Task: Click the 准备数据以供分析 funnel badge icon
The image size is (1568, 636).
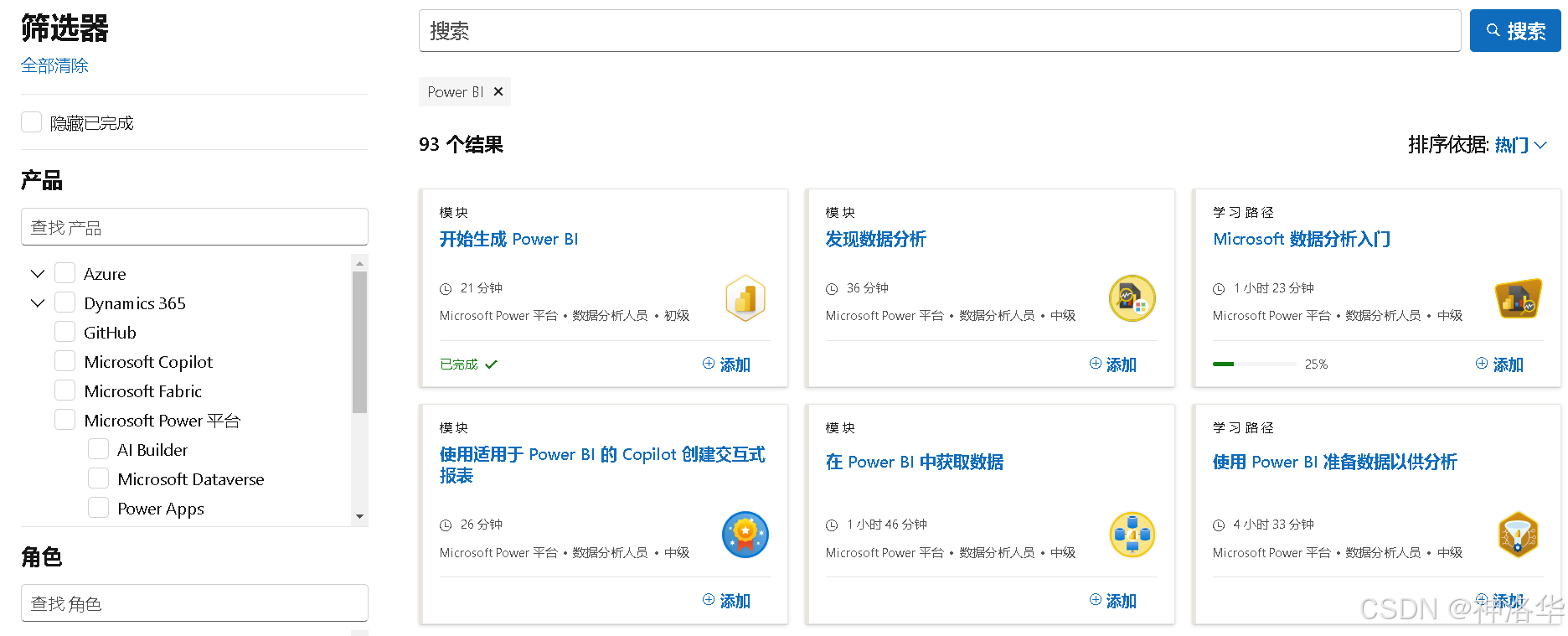Action: point(1519,535)
